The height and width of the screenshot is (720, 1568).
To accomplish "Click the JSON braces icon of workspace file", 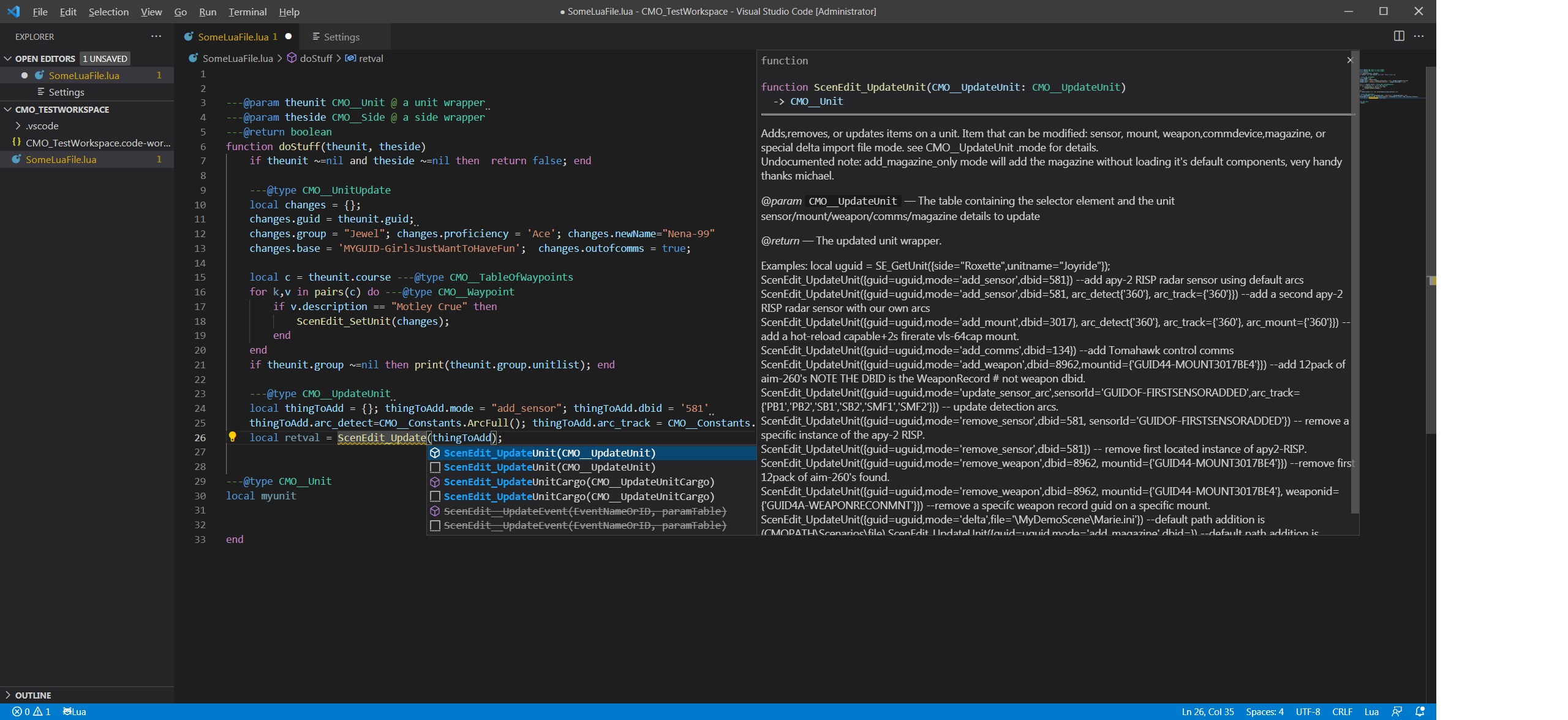I will pyautogui.click(x=17, y=142).
